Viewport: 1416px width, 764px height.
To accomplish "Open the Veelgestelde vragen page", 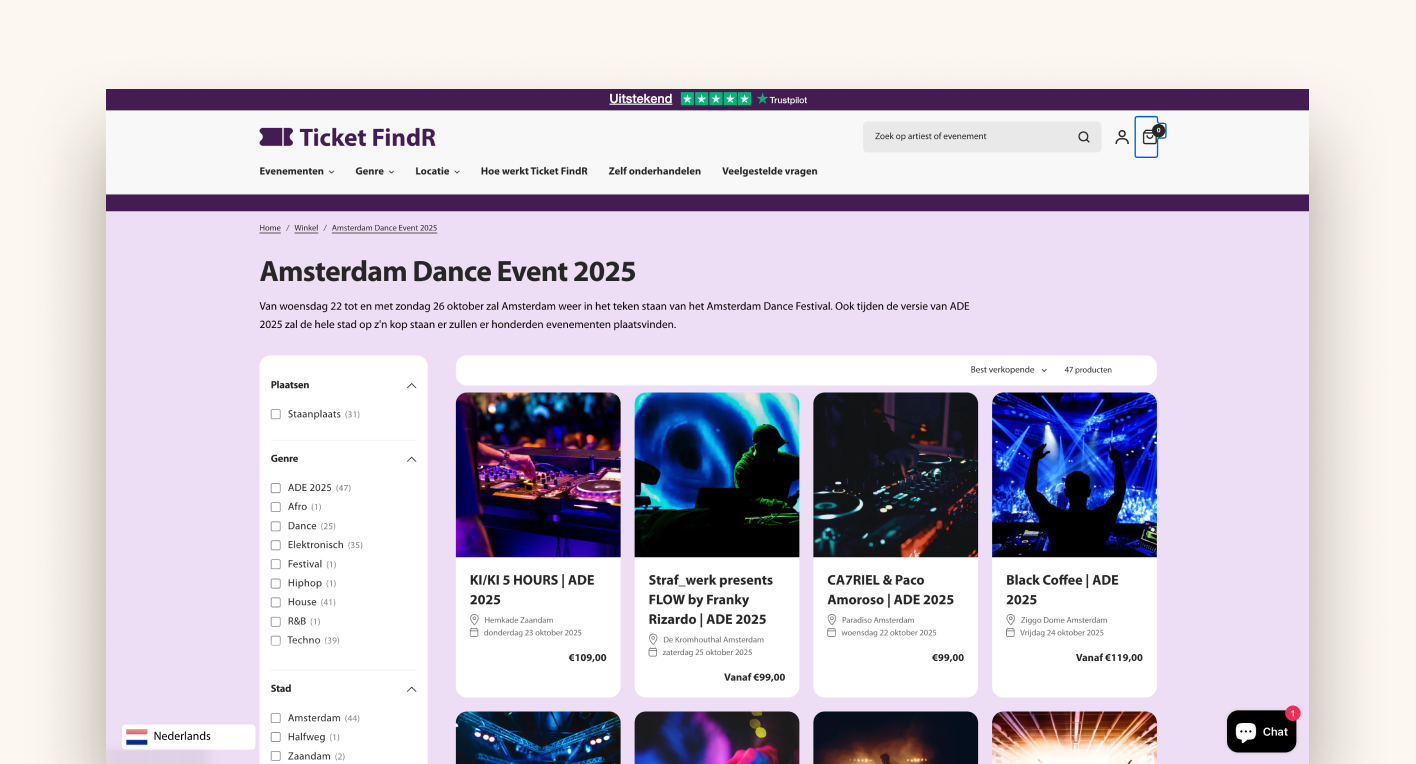I will click(769, 171).
